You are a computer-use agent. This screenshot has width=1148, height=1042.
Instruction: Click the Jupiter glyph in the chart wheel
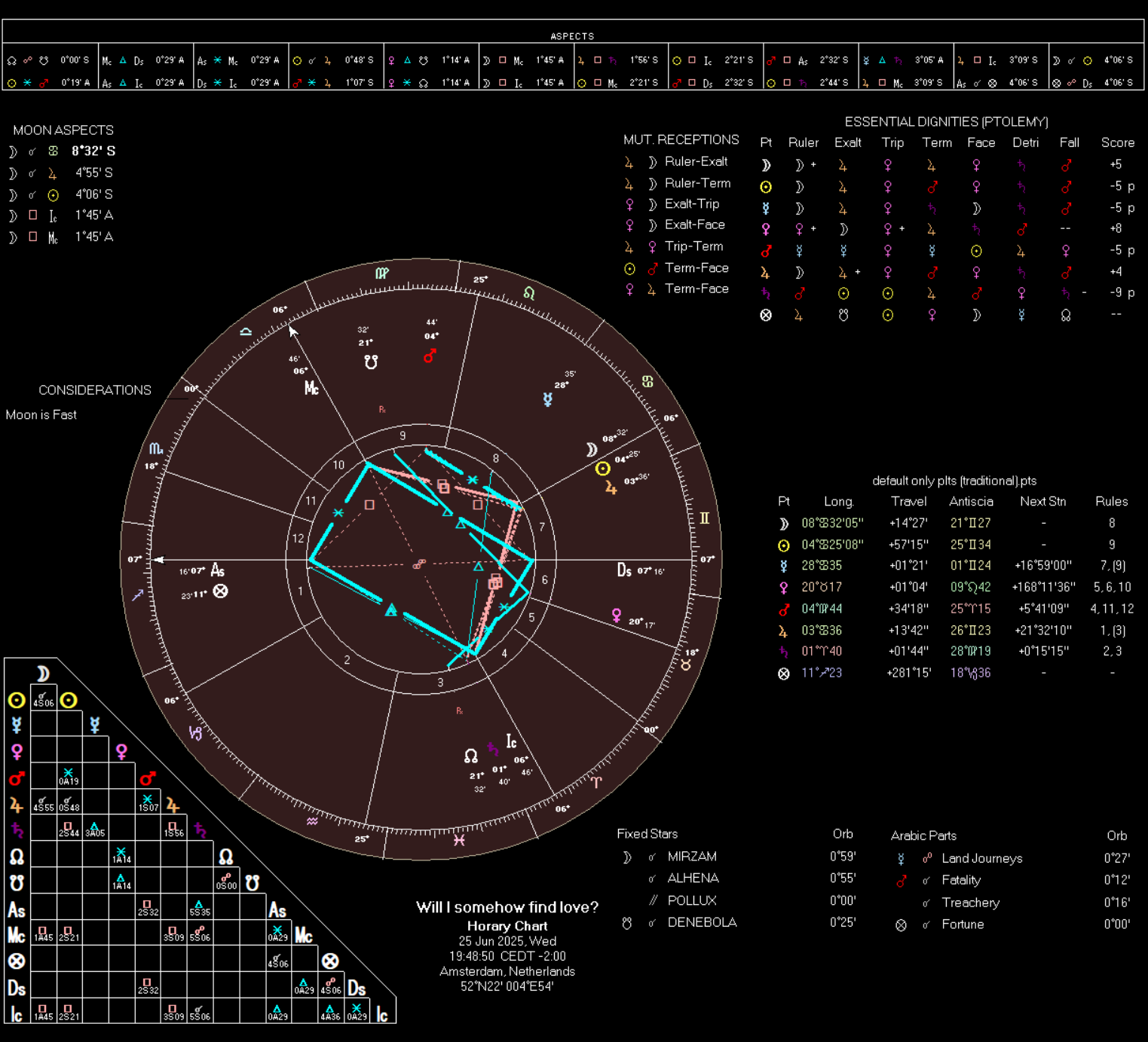[611, 488]
